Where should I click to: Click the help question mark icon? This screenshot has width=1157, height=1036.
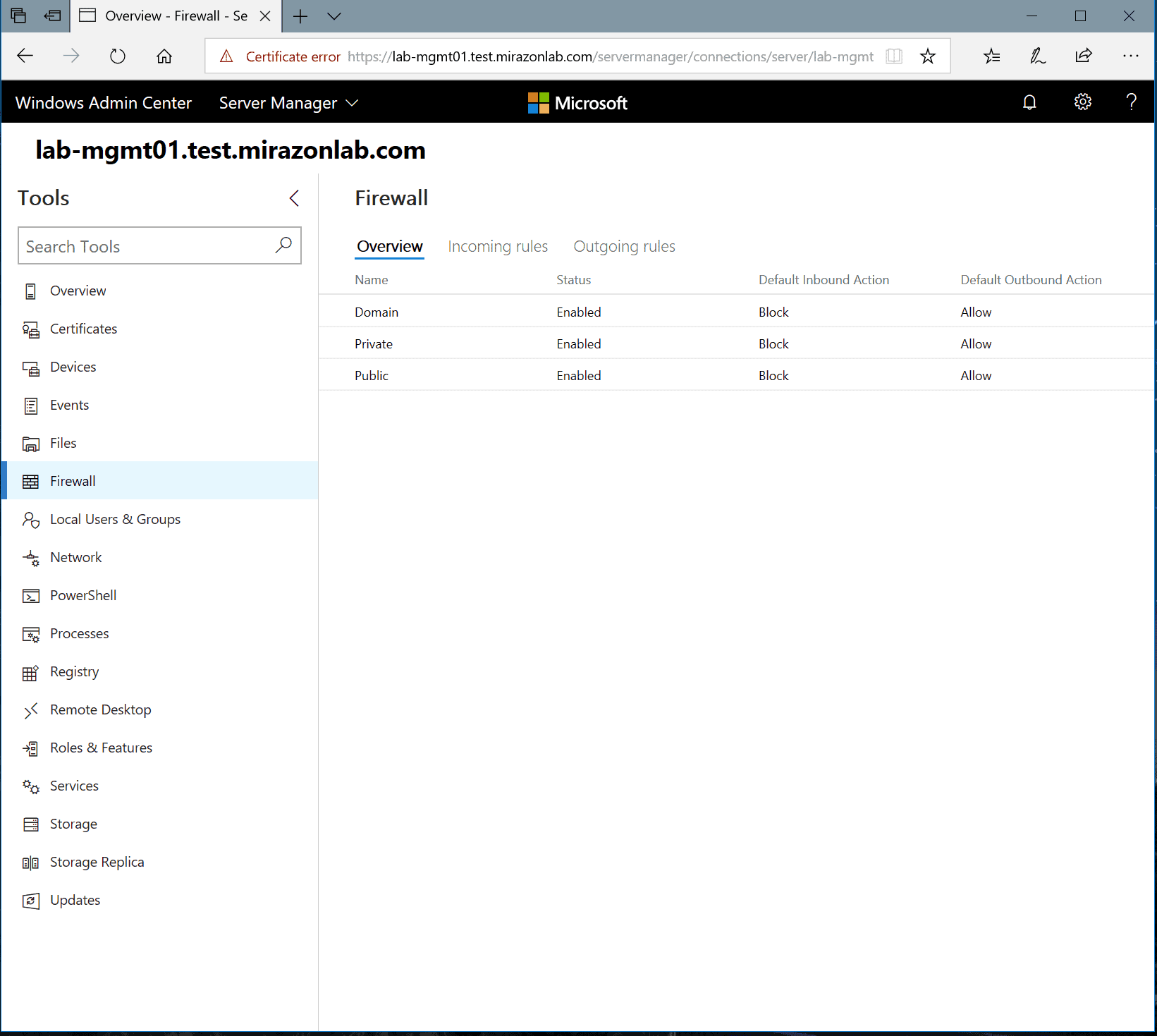click(x=1131, y=102)
